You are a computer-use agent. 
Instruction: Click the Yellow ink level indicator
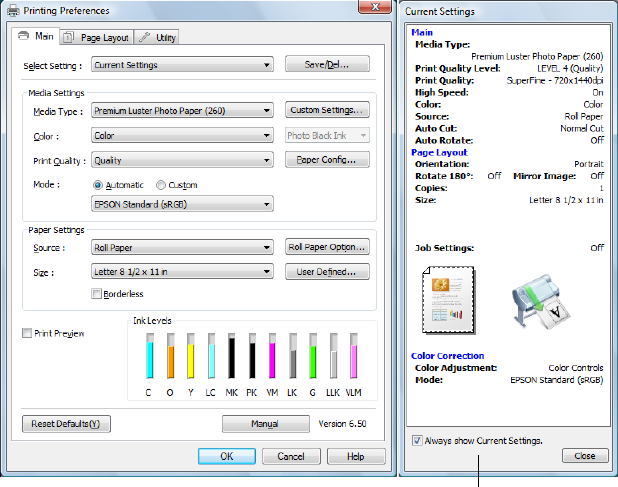tap(190, 353)
